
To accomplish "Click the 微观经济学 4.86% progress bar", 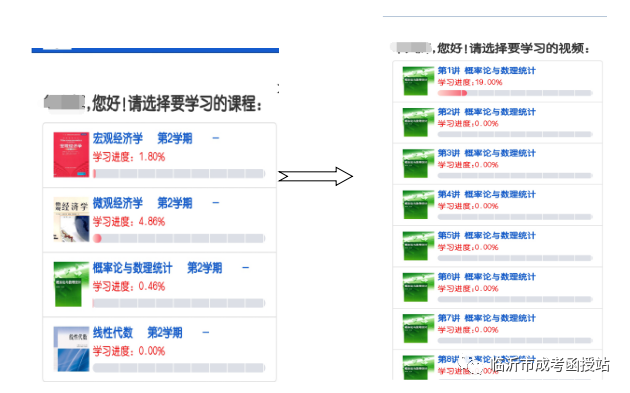I will point(179,238).
